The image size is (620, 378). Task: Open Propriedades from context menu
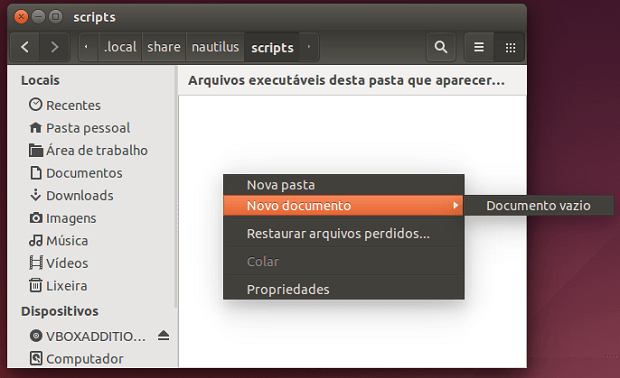coord(344,289)
